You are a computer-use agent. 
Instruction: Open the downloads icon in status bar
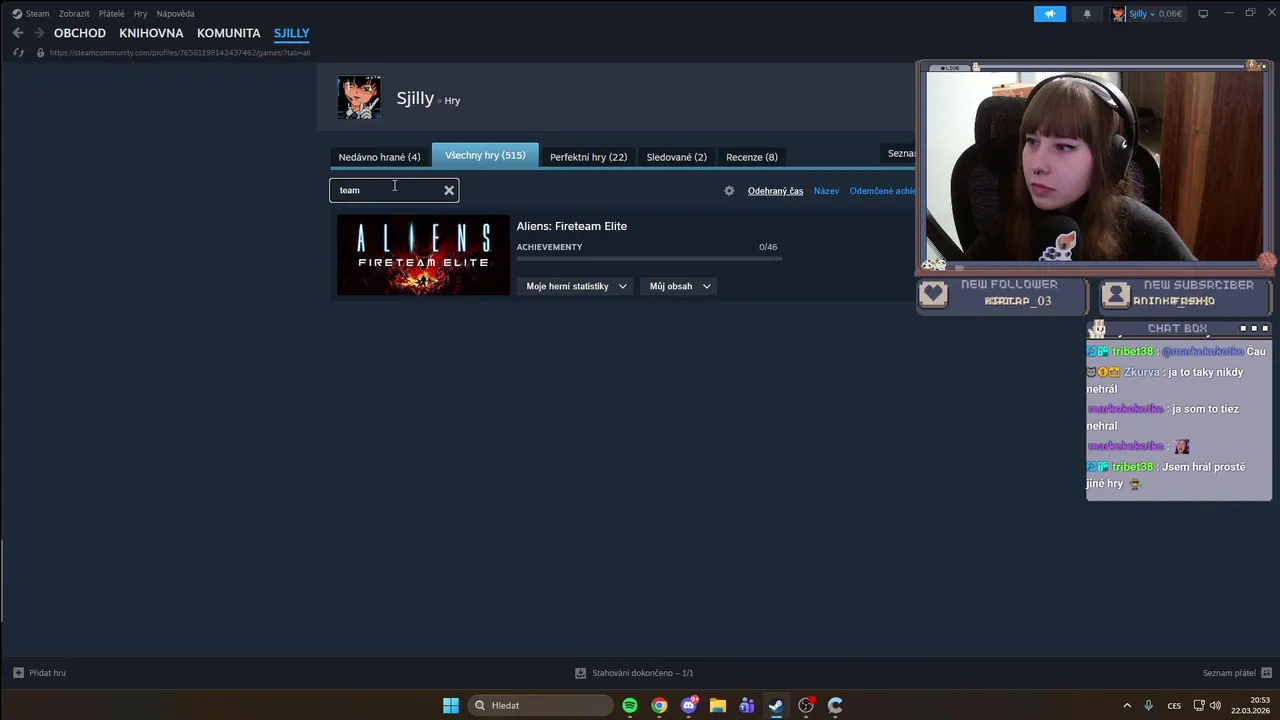pos(580,673)
